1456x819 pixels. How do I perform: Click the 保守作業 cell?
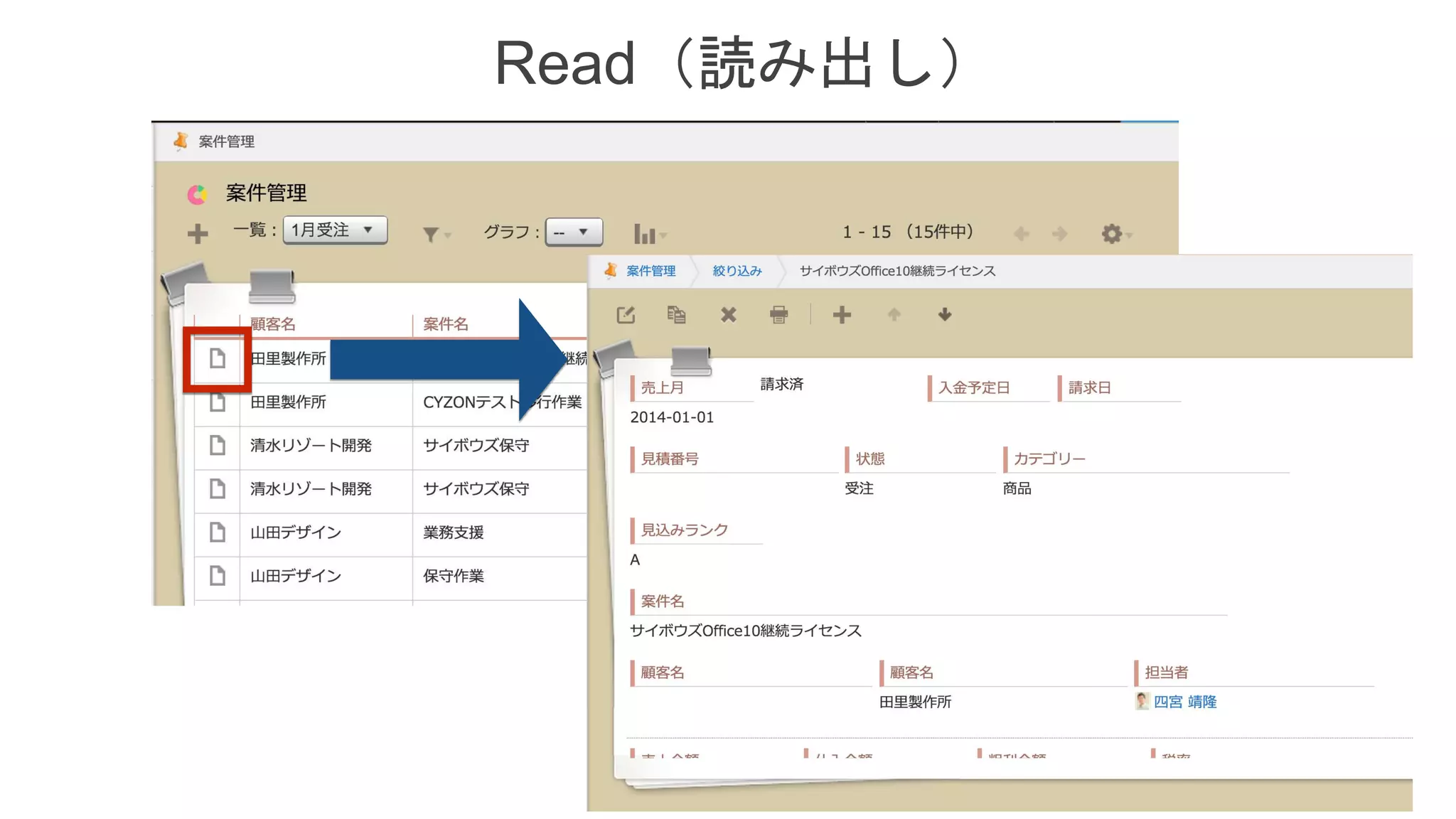454,575
